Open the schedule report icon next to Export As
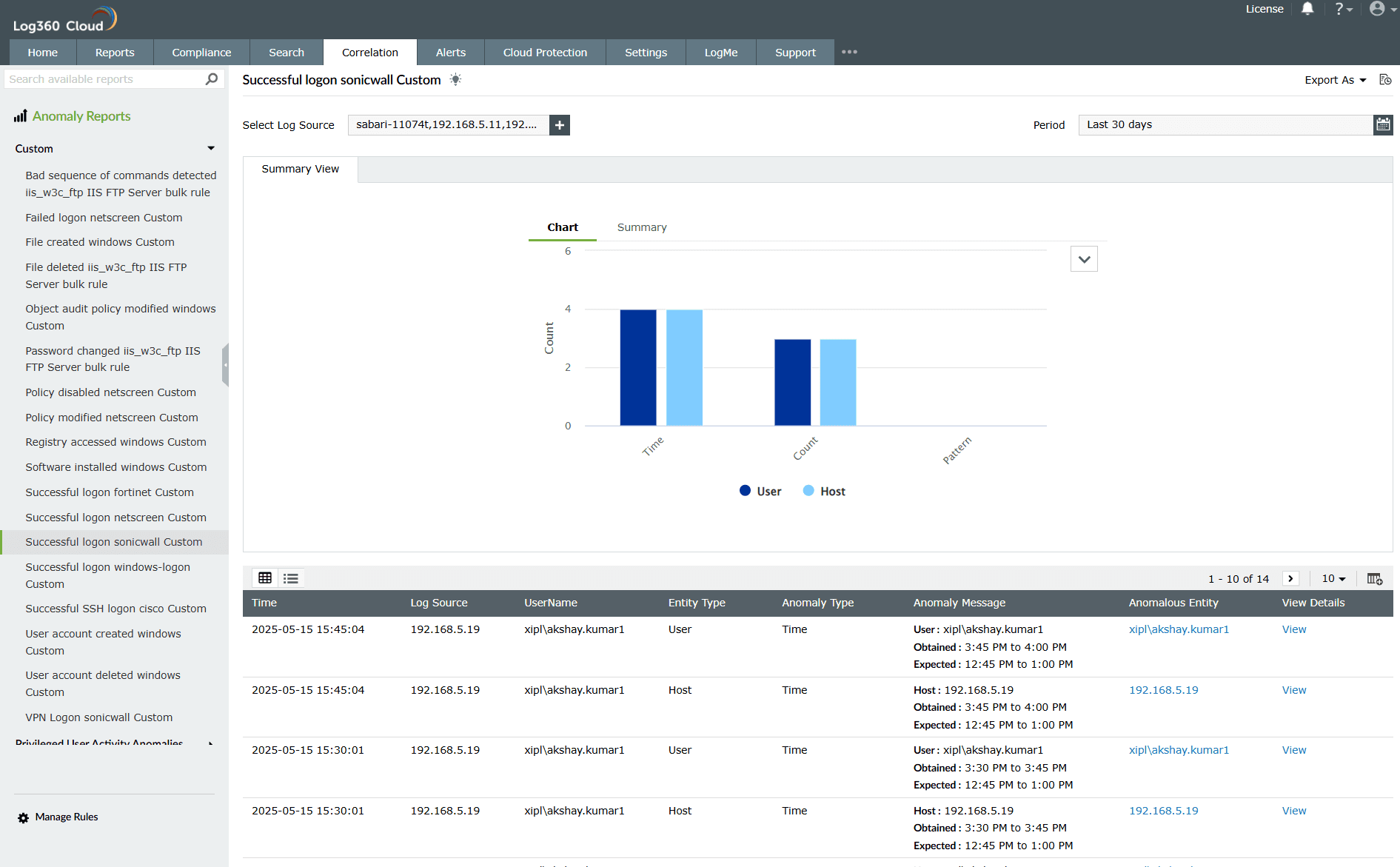Screen dimensions: 1400x867 point(1385,79)
